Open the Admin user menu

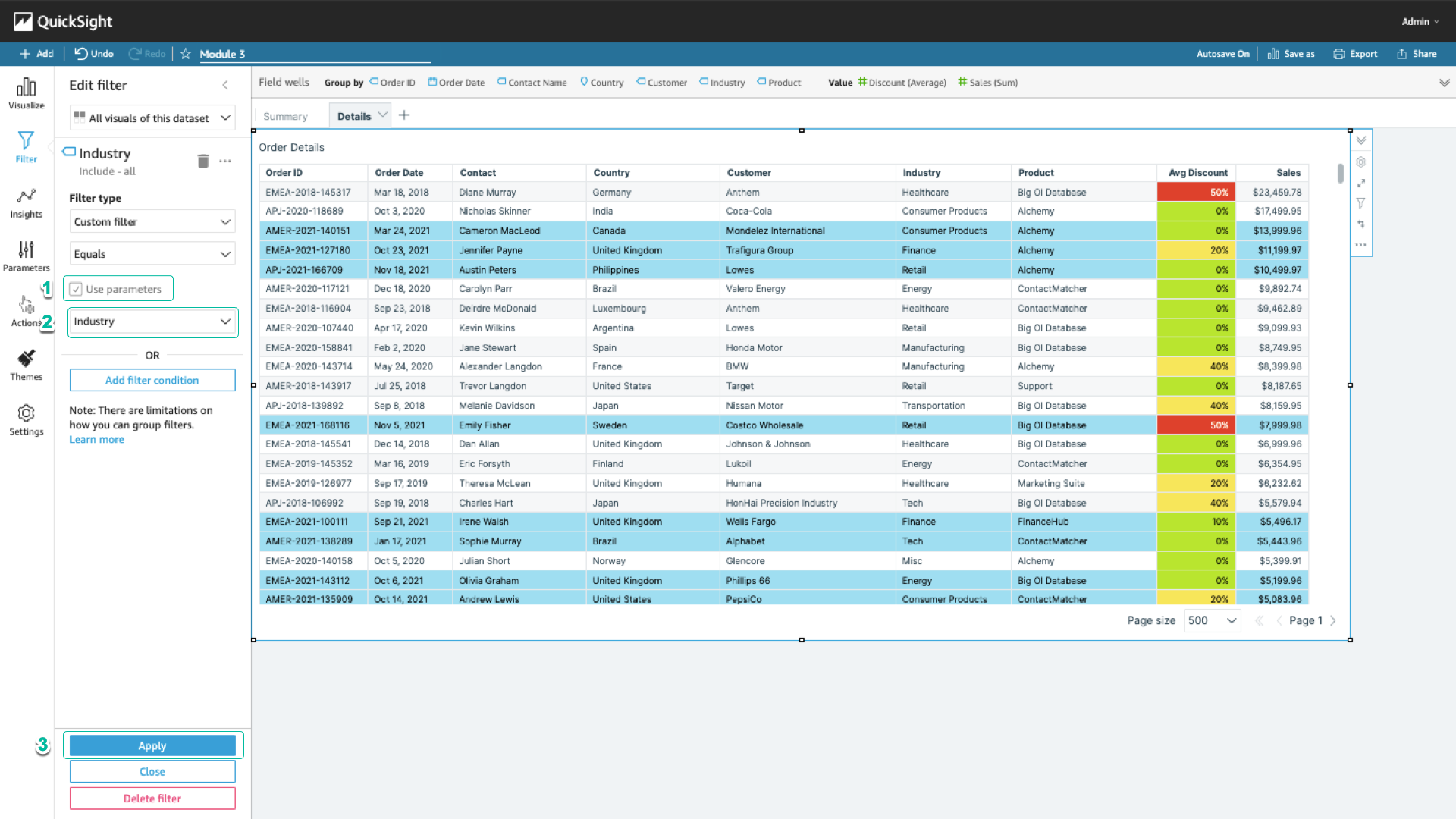(x=1420, y=21)
